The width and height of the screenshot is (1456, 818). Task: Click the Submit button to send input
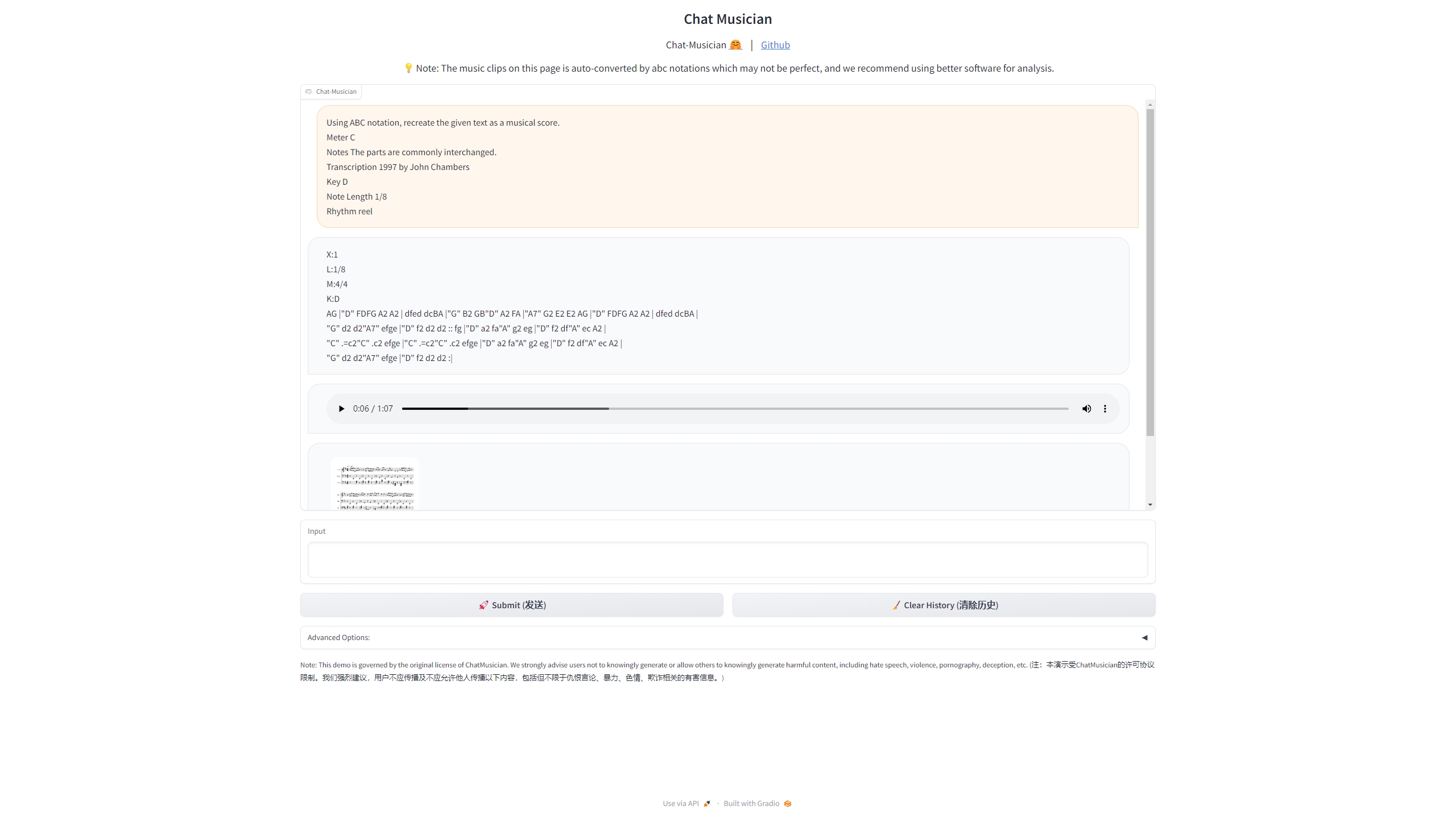512,604
